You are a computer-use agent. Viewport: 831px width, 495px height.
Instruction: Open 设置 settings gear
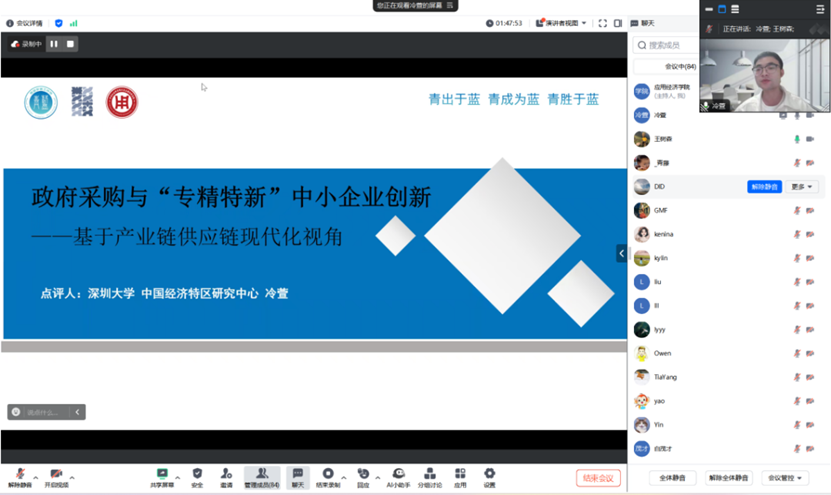[489, 477]
